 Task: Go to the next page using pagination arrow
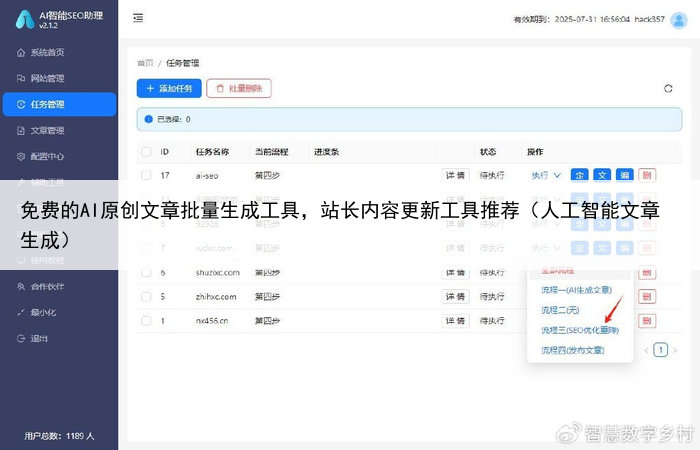click(674, 350)
